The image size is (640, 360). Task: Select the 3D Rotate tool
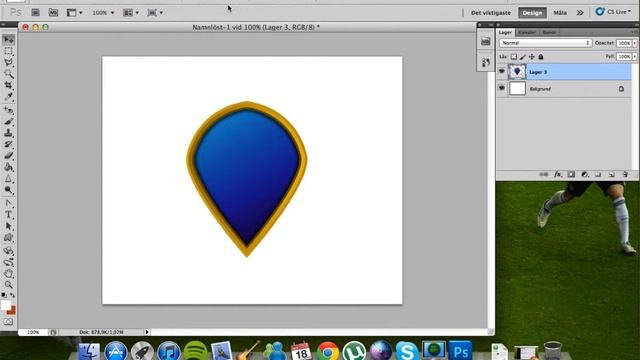tap(9, 251)
